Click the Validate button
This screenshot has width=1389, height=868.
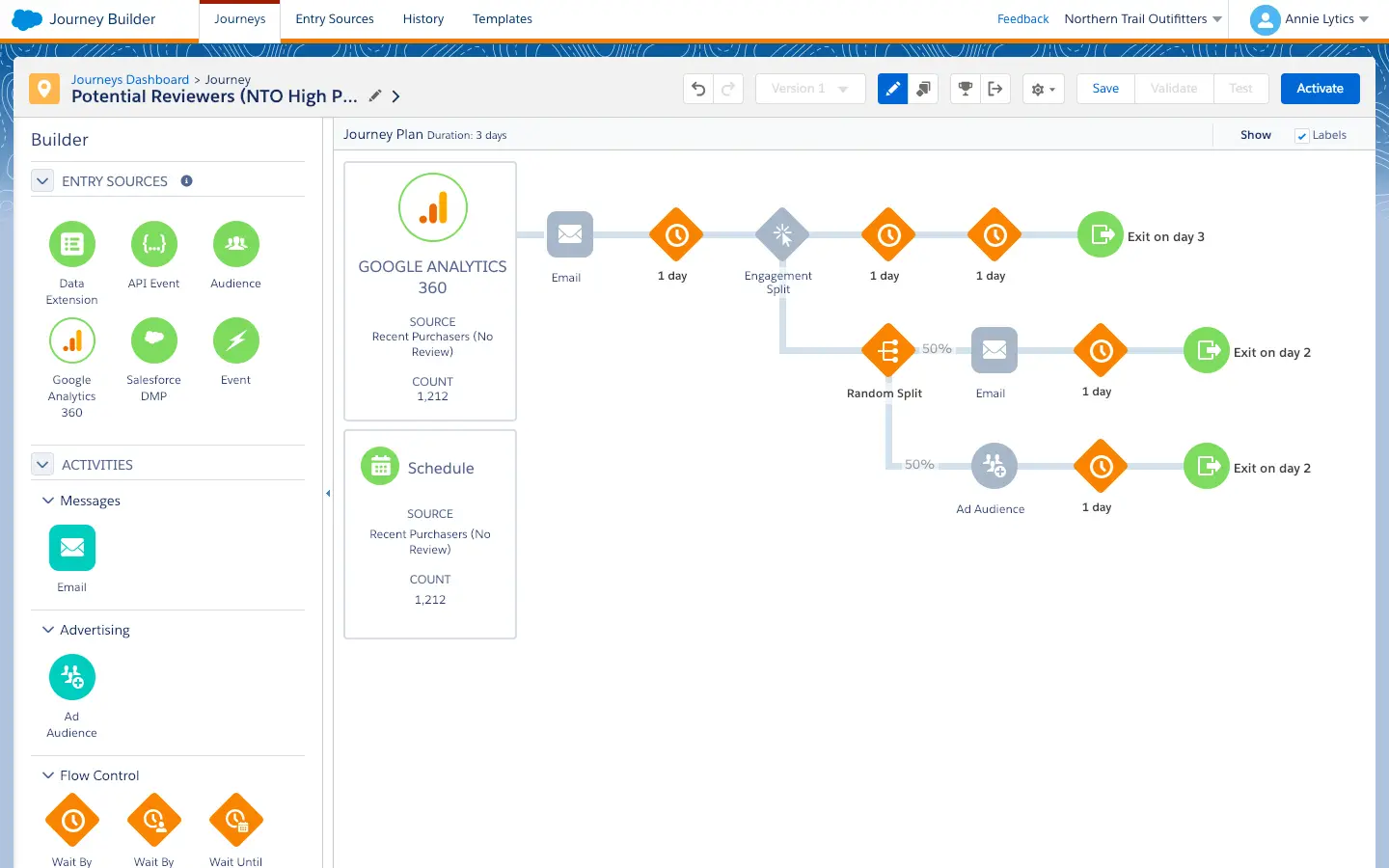point(1174,89)
